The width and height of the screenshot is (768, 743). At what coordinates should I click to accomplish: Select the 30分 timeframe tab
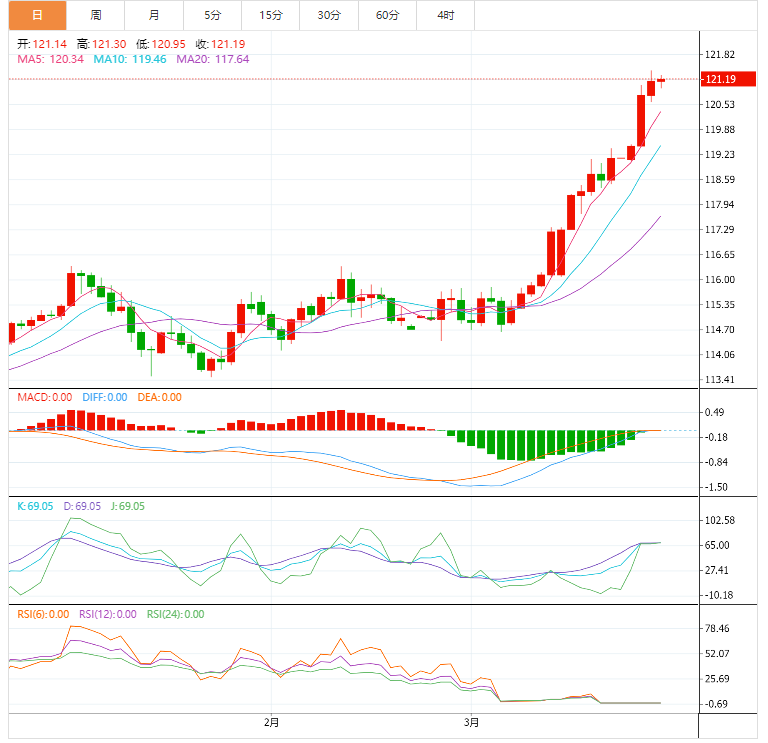click(329, 15)
